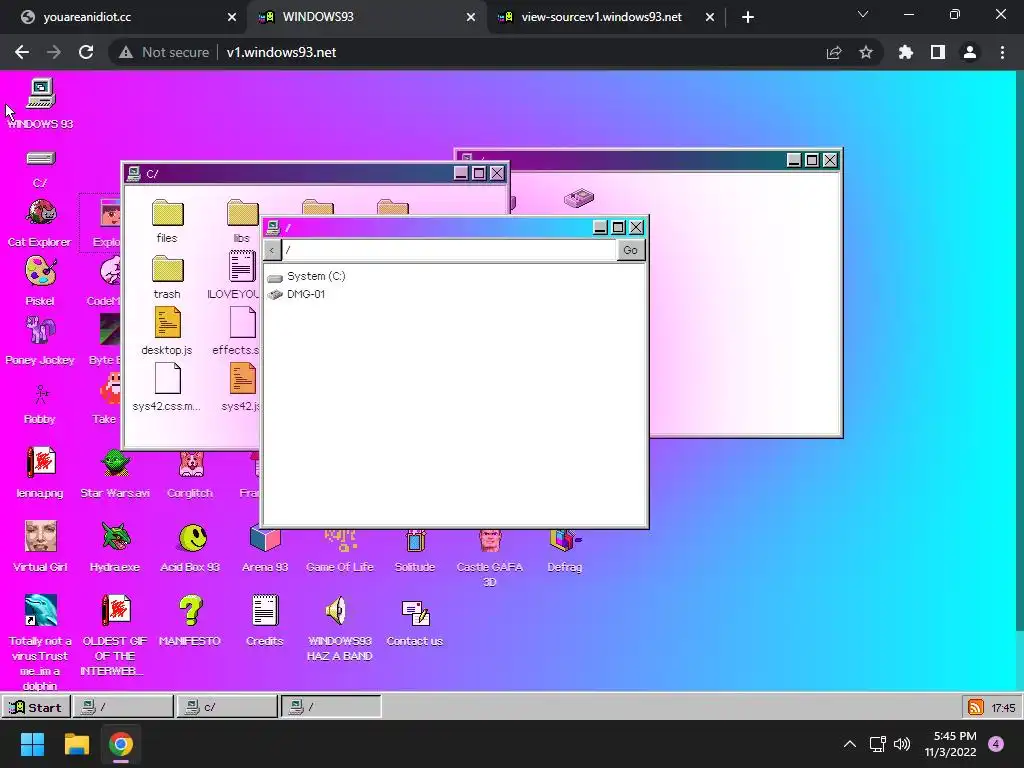Image resolution: width=1024 pixels, height=768 pixels.
Task: Open Chrome three-dot menu
Action: point(1002,52)
